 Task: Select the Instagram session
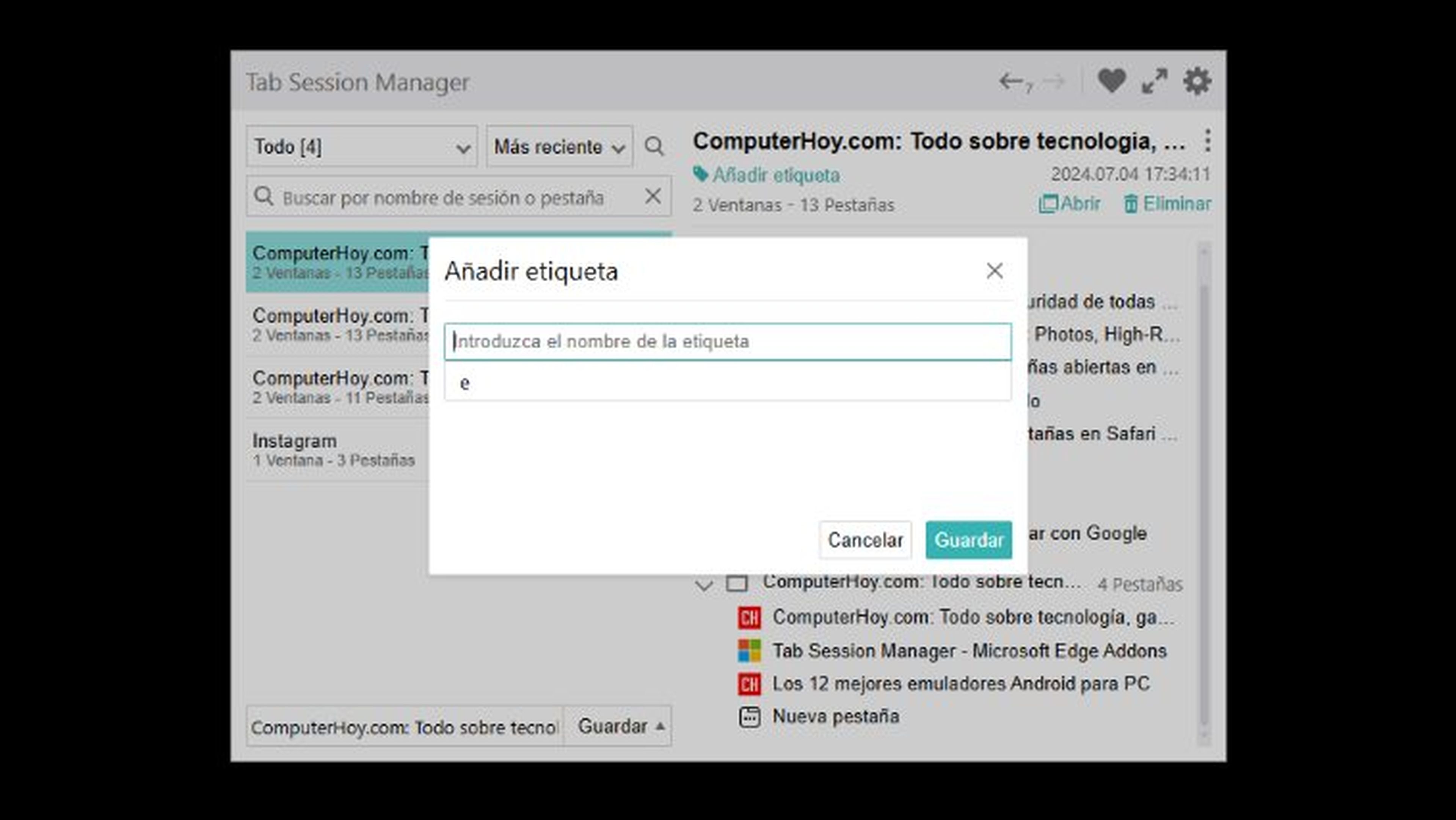(337, 449)
